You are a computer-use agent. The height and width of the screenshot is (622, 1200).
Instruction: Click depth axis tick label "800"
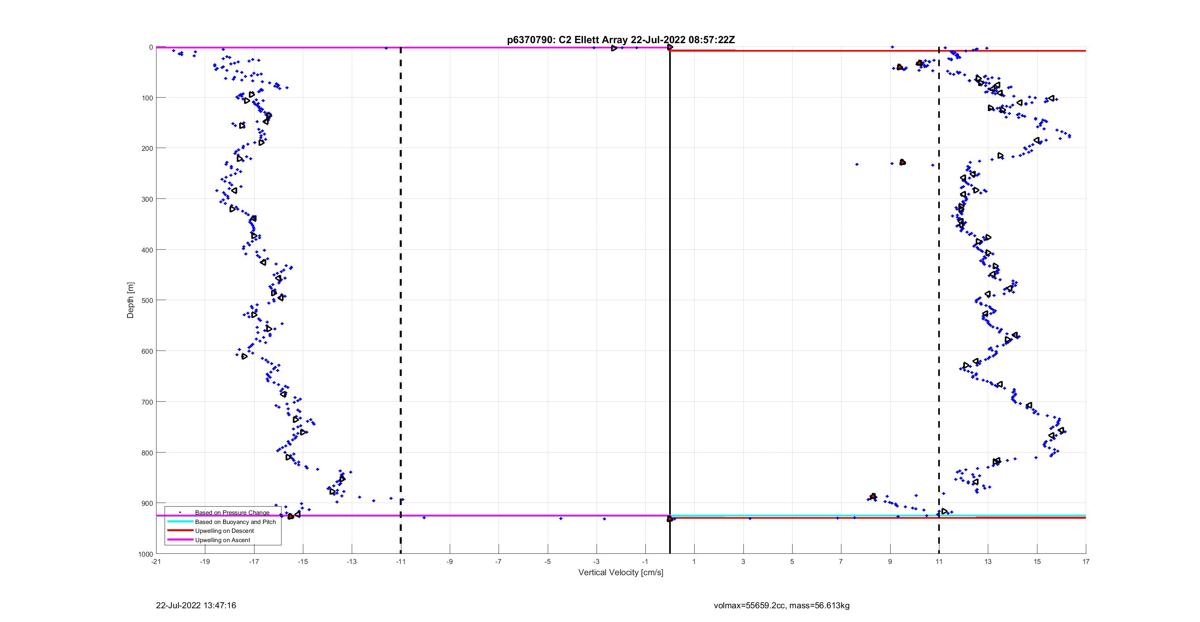146,452
